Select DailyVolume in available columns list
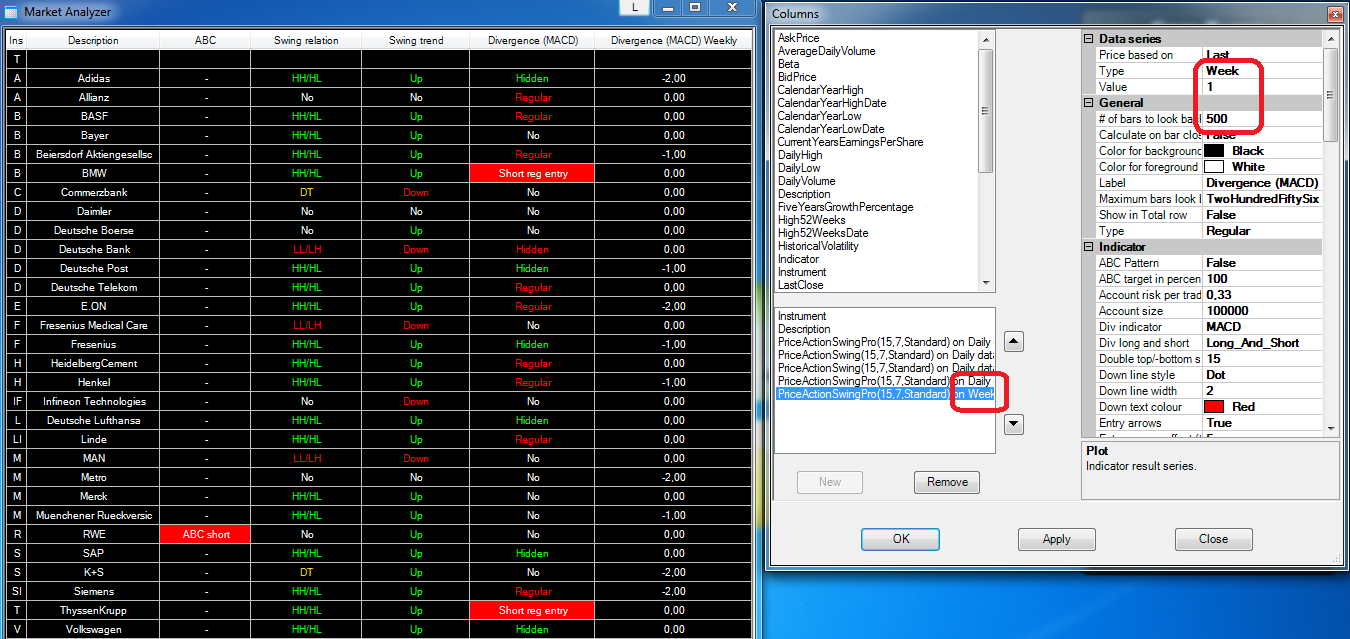The height and width of the screenshot is (639, 1350). coord(808,181)
